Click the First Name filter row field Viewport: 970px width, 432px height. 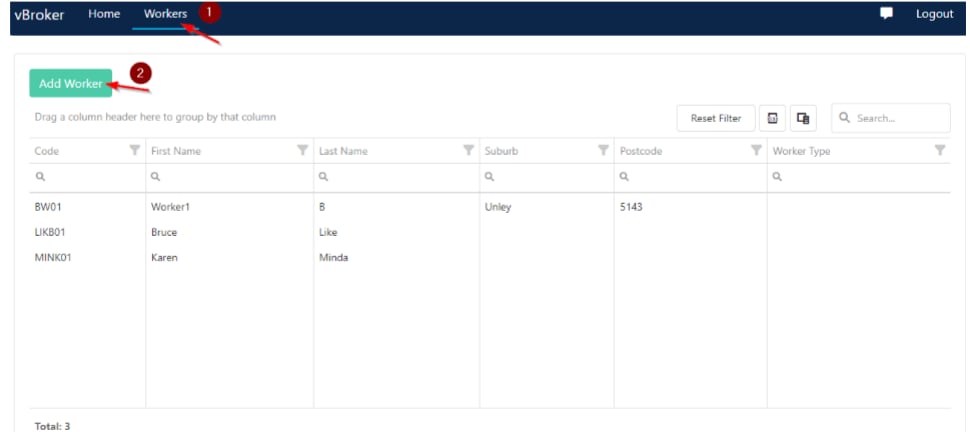click(x=230, y=177)
